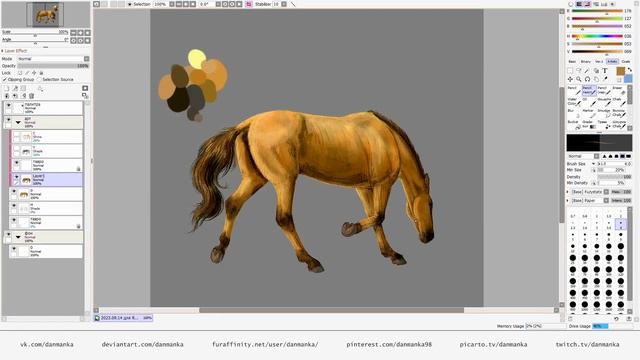Switch to the Binary brush tab

pyautogui.click(x=586, y=62)
